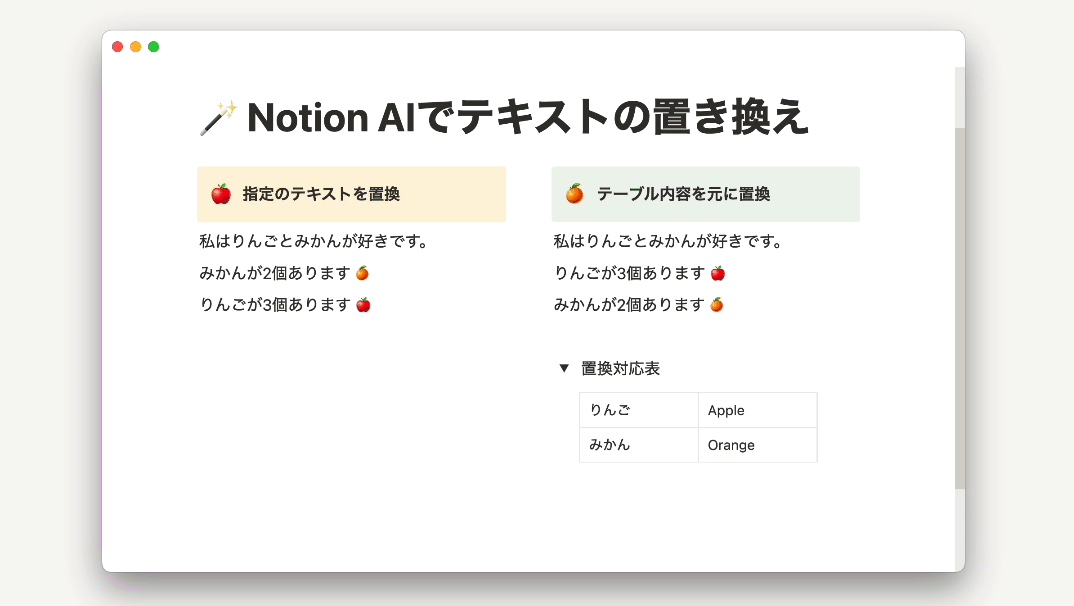The width and height of the screenshot is (1074, 606).
Task: Click the vertical scrollbar thumb
Action: coord(960,308)
